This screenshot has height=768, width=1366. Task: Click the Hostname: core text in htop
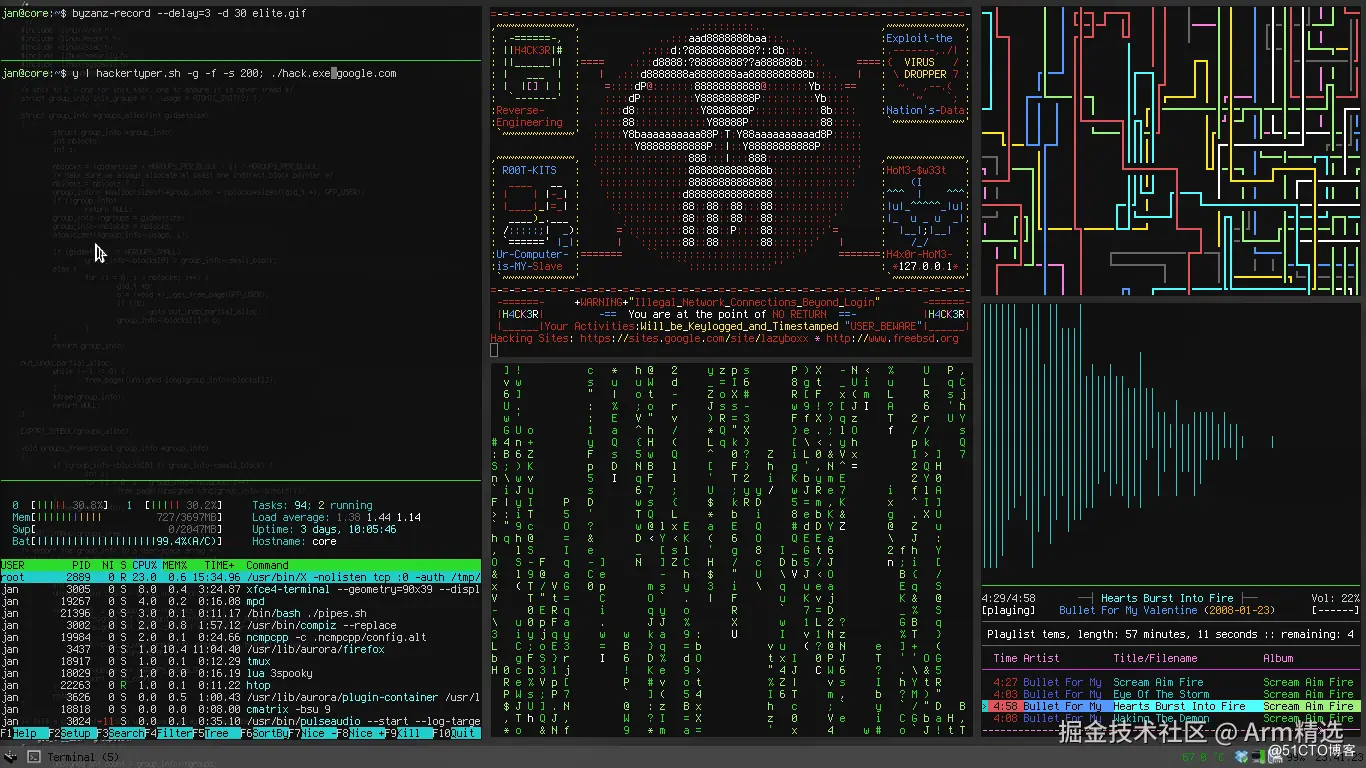click(294, 541)
